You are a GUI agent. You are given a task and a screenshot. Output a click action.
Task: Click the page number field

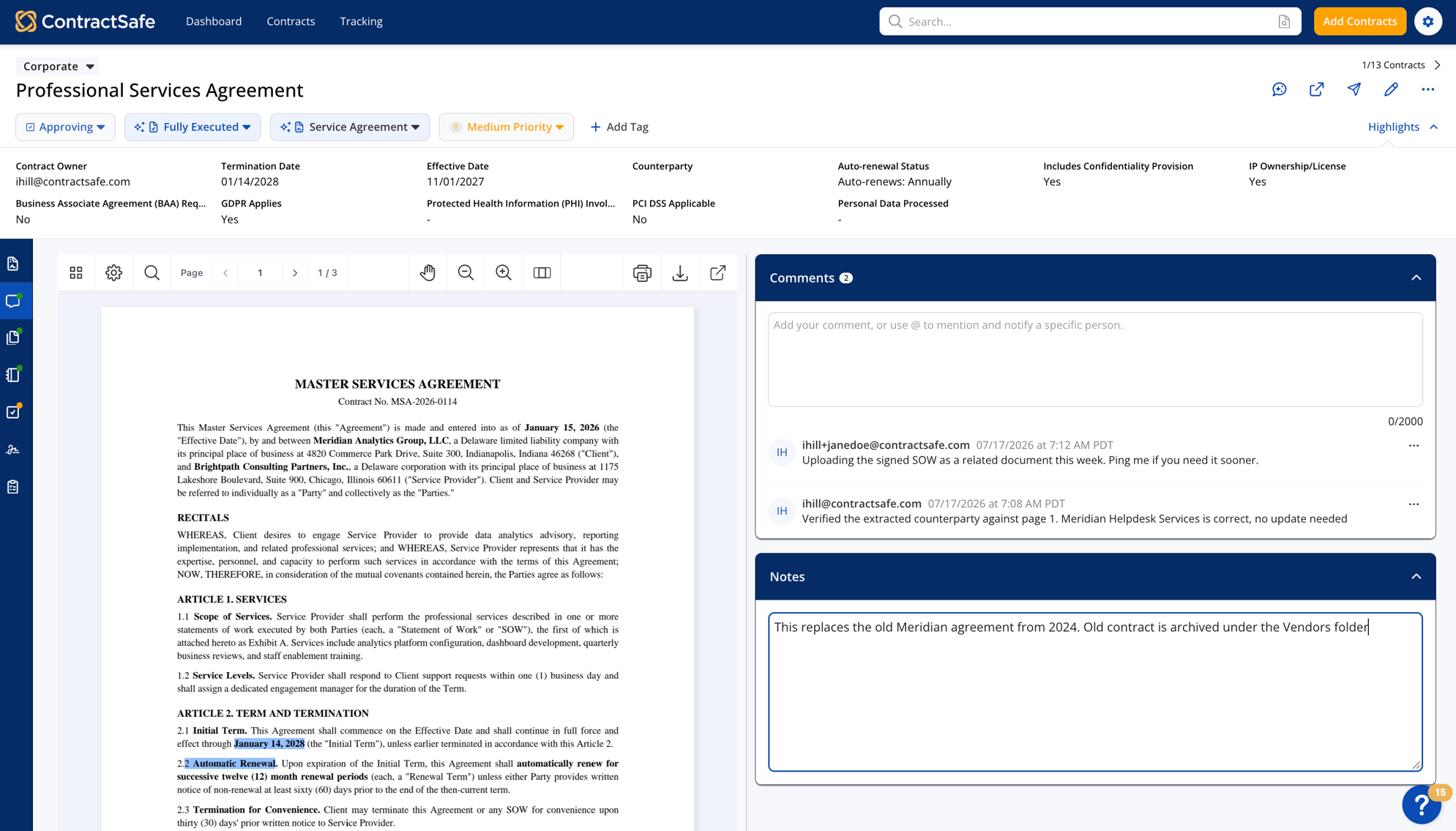click(260, 272)
